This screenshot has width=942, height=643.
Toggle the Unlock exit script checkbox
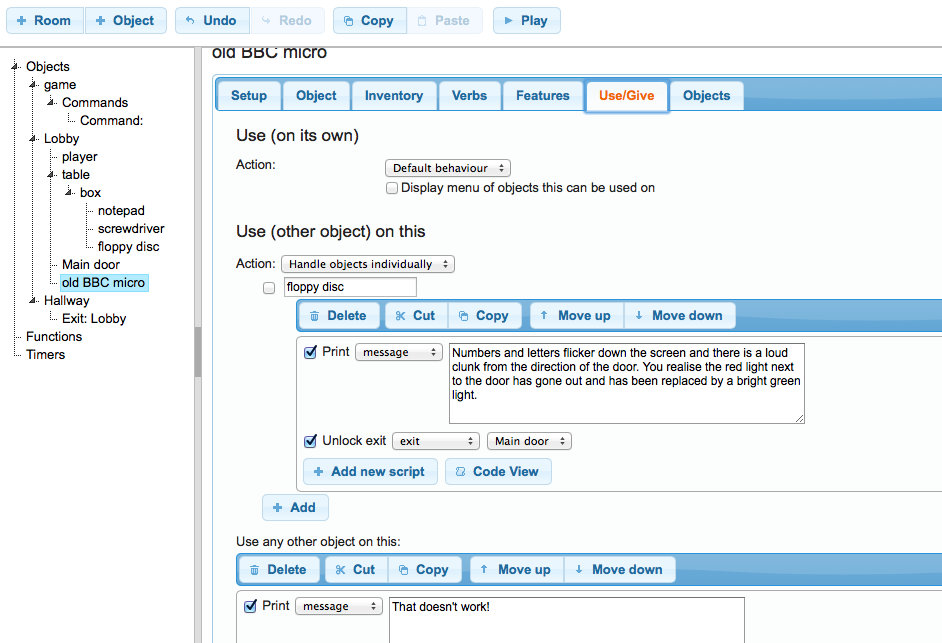pos(310,441)
